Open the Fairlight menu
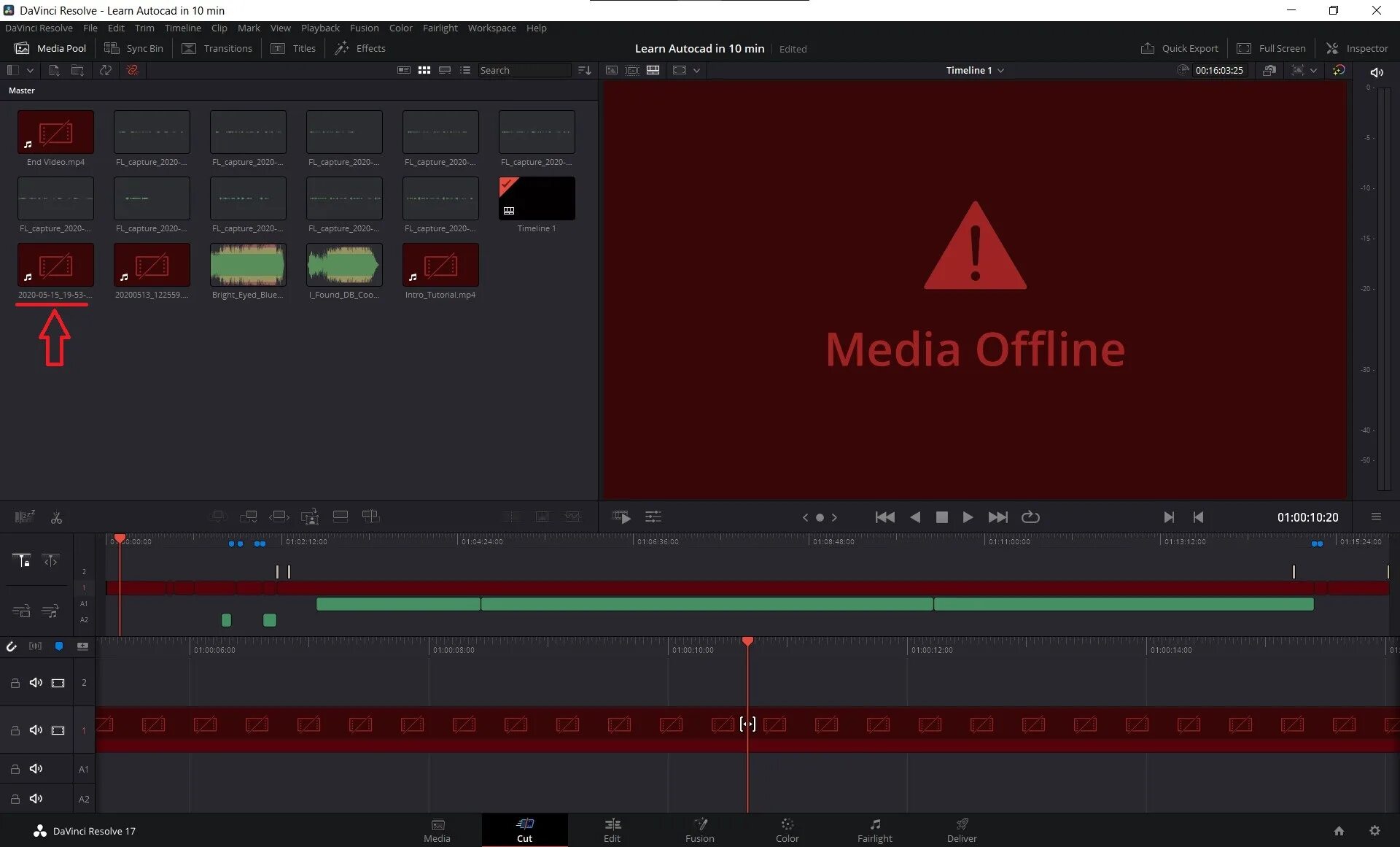 [440, 28]
